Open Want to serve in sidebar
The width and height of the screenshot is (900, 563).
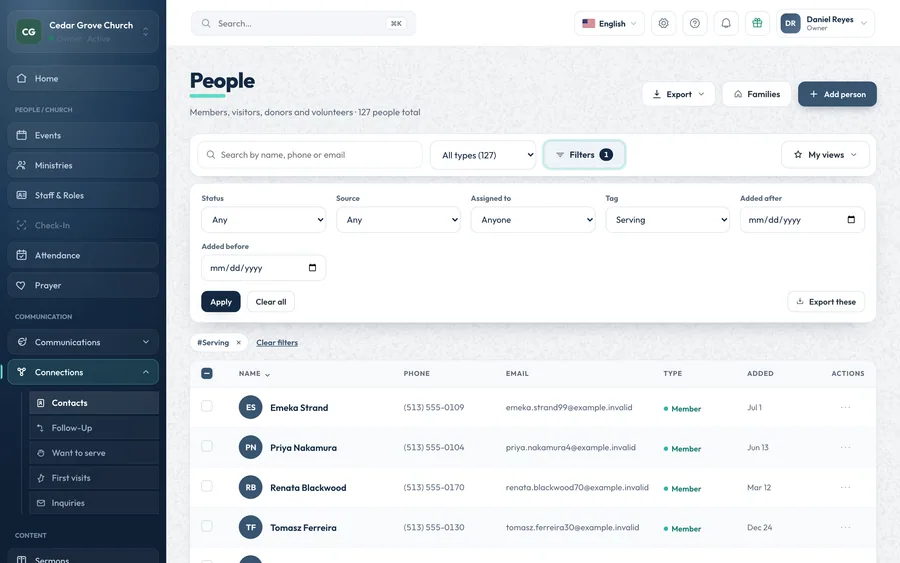coord(94,453)
